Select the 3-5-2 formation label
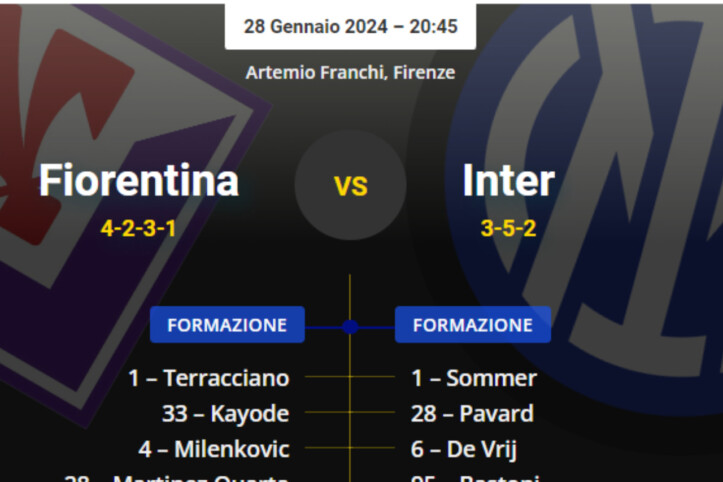The width and height of the screenshot is (723, 482). [508, 228]
